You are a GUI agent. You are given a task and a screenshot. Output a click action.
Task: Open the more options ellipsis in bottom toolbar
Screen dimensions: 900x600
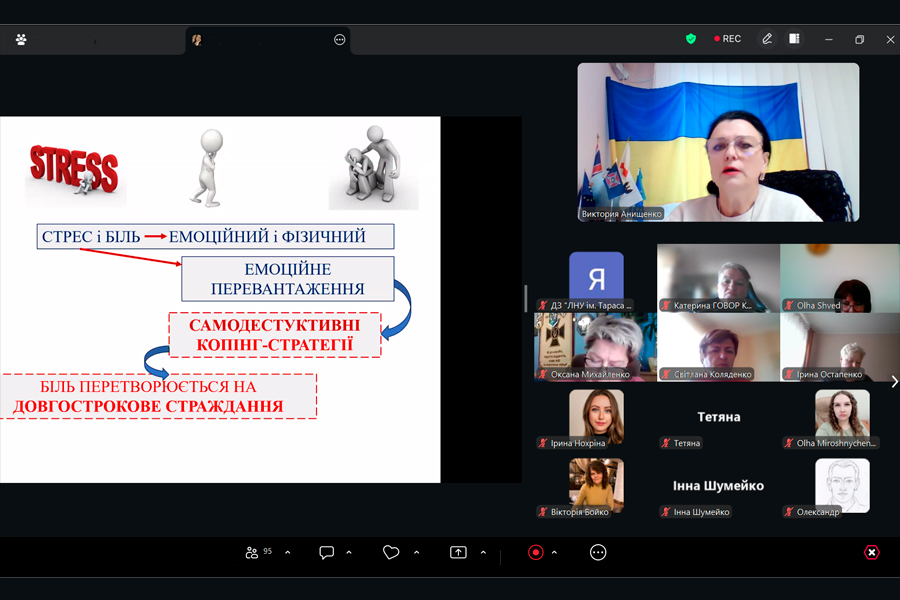click(598, 552)
